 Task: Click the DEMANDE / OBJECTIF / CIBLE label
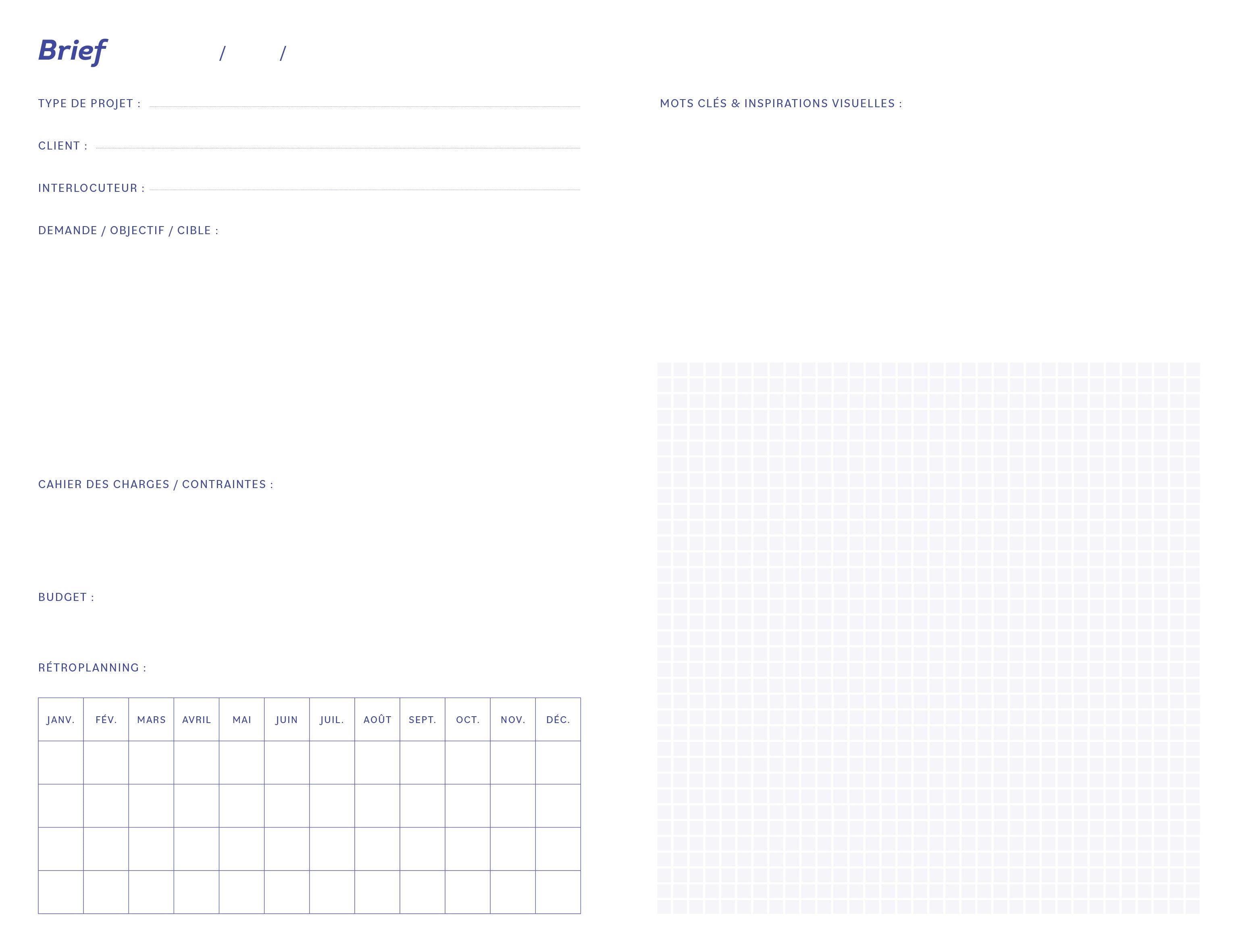tap(128, 231)
